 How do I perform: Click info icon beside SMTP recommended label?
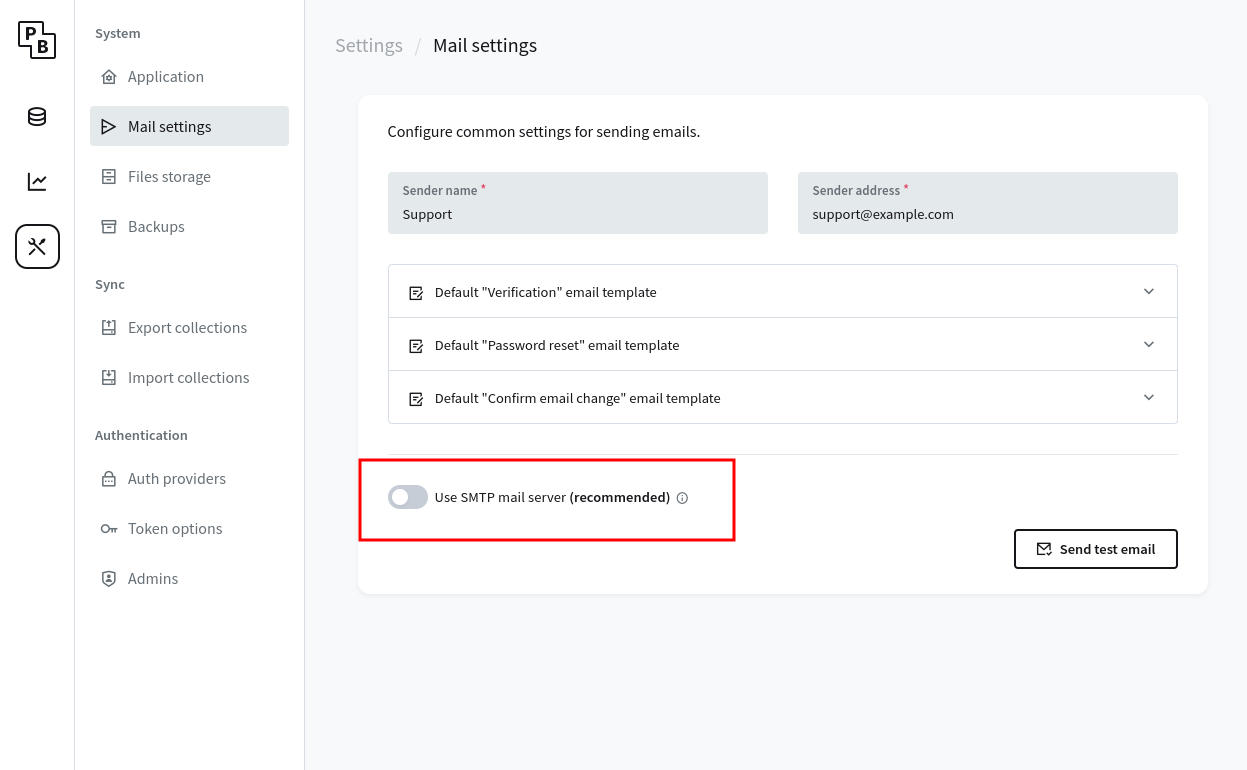click(682, 498)
